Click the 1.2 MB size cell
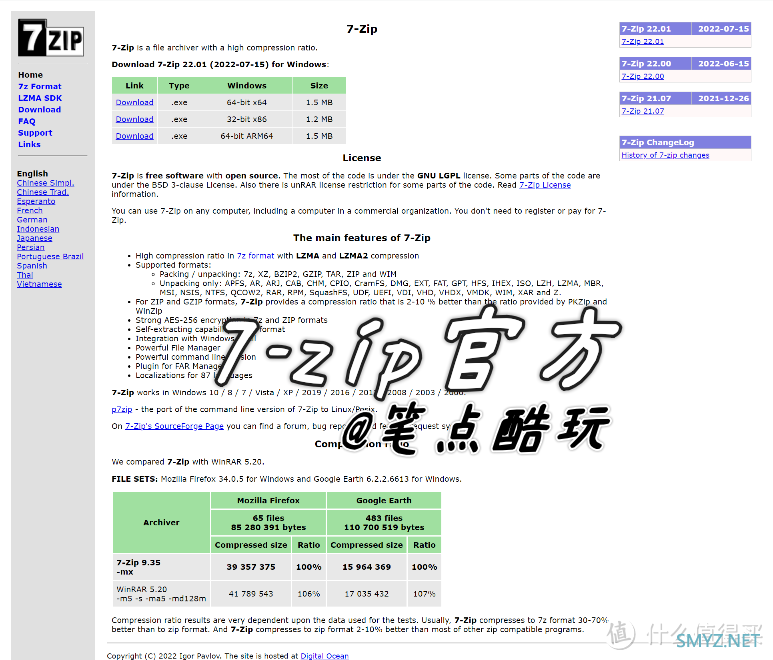Screen dimensions: 773x660 pos(319,119)
